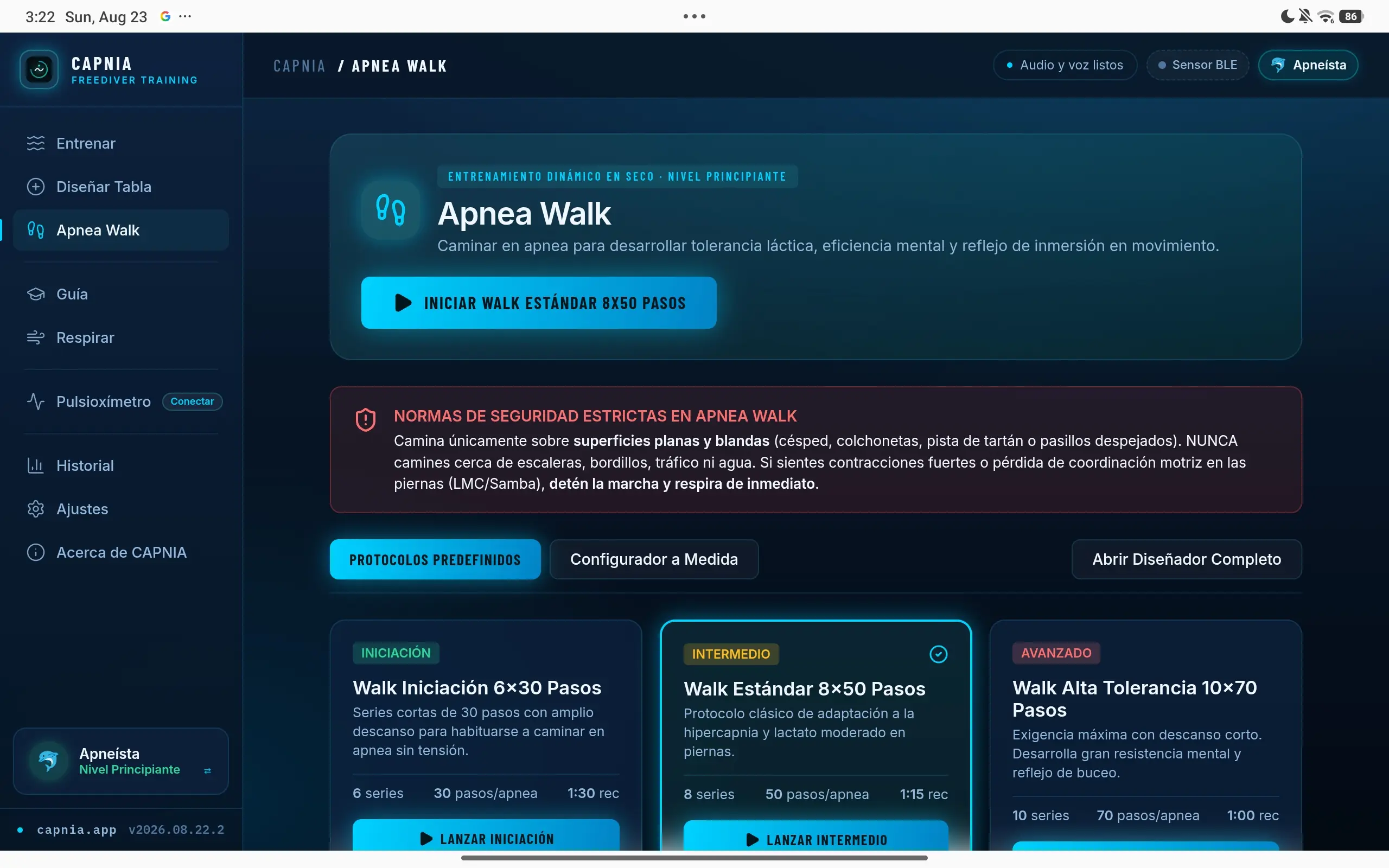Screen dimensions: 1389x868
Task: Click the selected checkmark on Intermedio card
Action: point(939,654)
